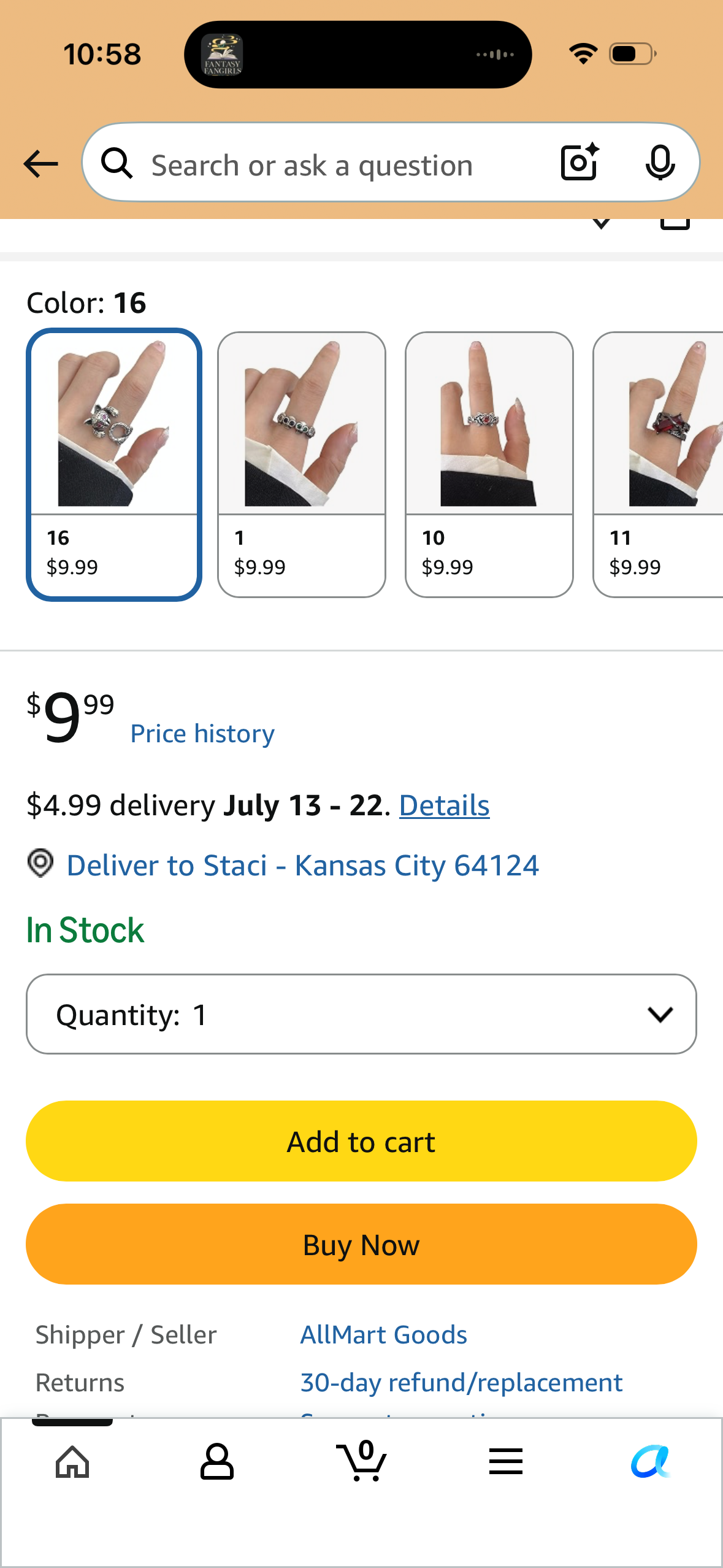Select color option 1 ring
This screenshot has height=1568, width=723.
(x=302, y=464)
